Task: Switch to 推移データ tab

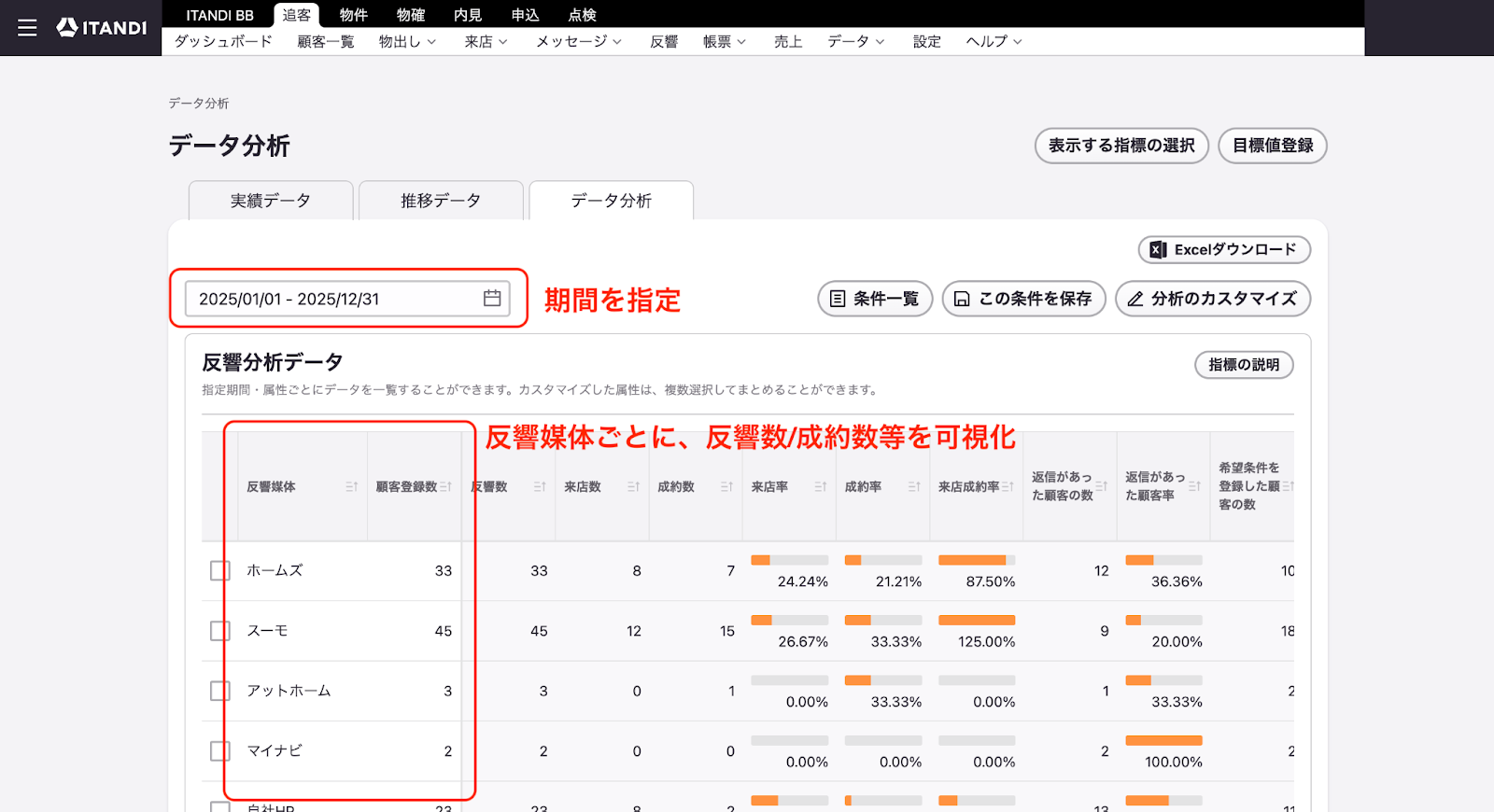Action: (441, 201)
